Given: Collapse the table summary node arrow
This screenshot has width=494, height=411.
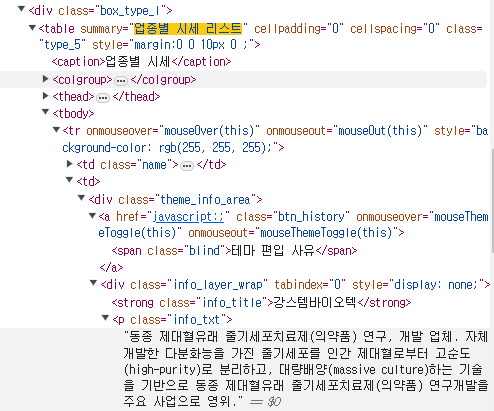Looking at the screenshot, I should [x=32, y=28].
